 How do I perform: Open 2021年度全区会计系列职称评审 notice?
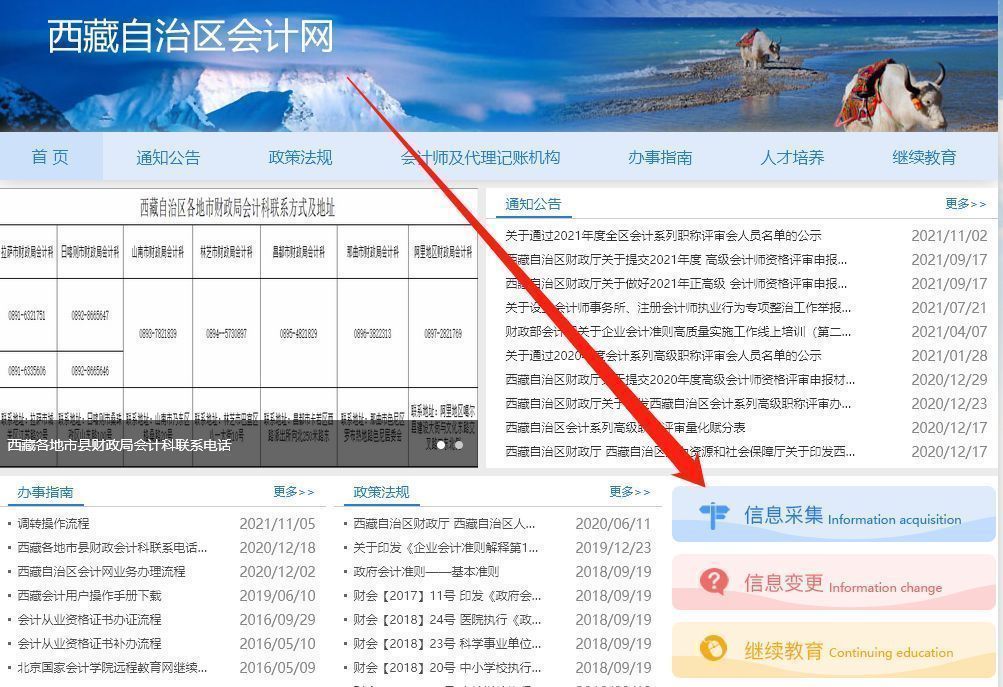point(663,236)
